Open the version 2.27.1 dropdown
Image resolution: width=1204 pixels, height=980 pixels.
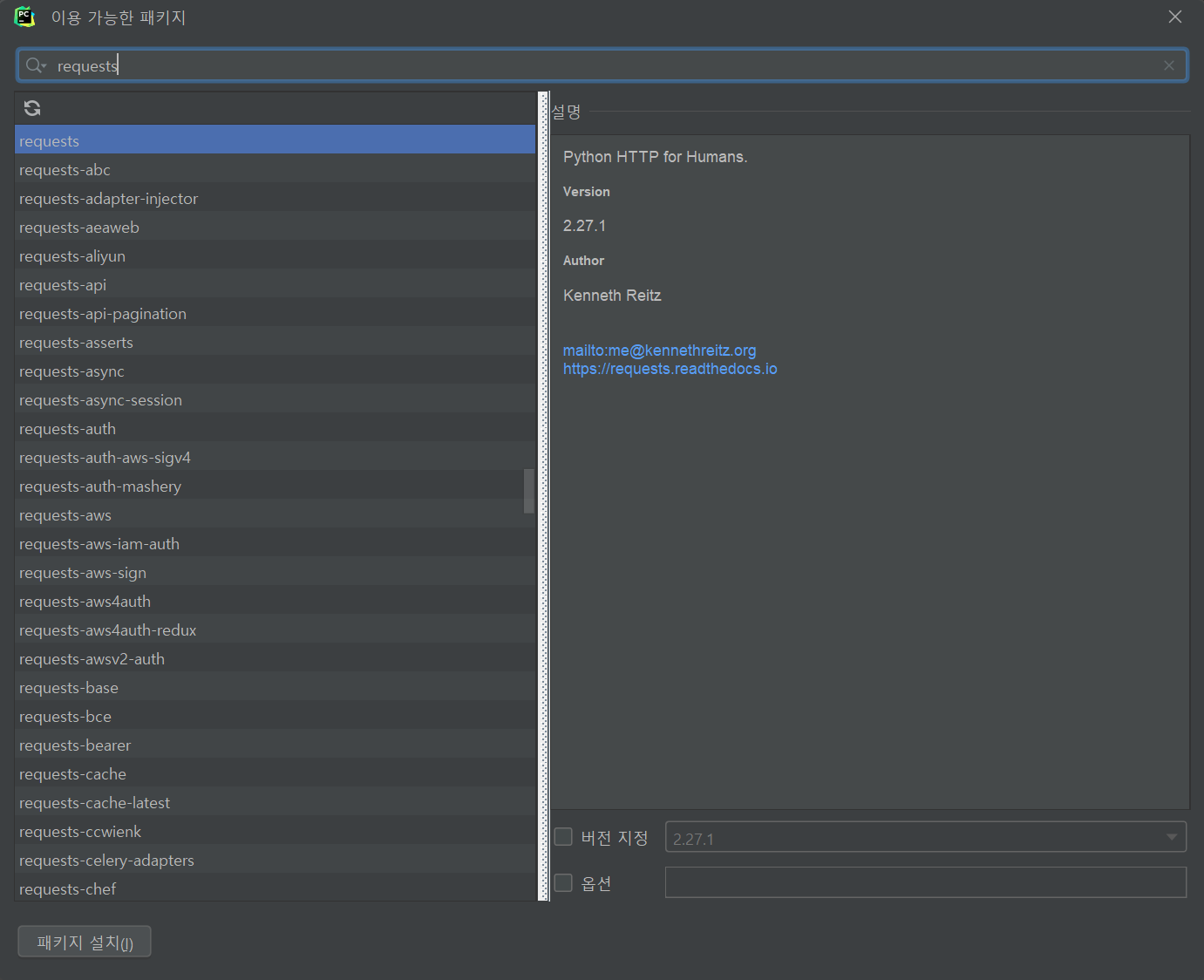[926, 837]
